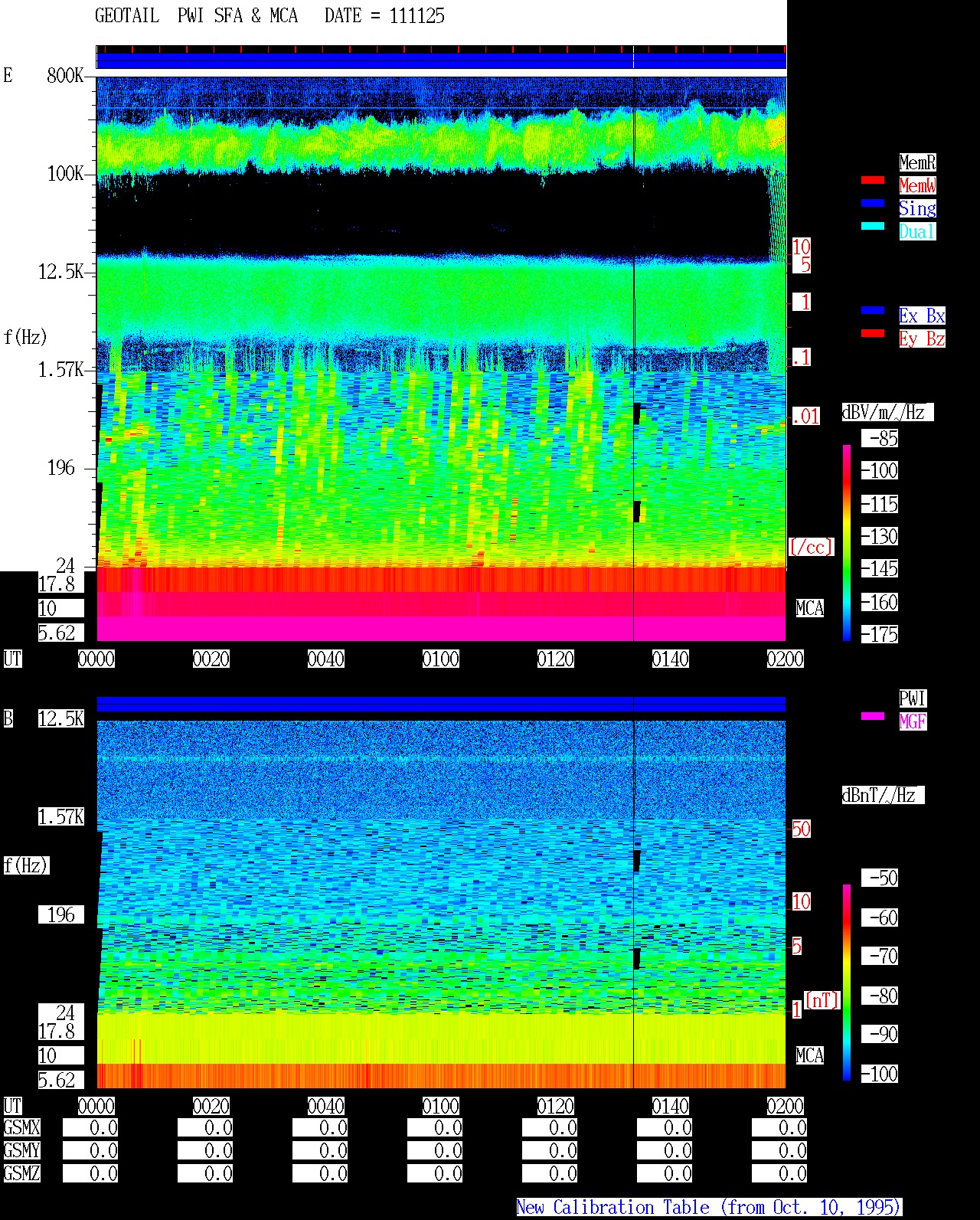Click the GEOTAIL PWI SFA & MCA title

coord(196,16)
